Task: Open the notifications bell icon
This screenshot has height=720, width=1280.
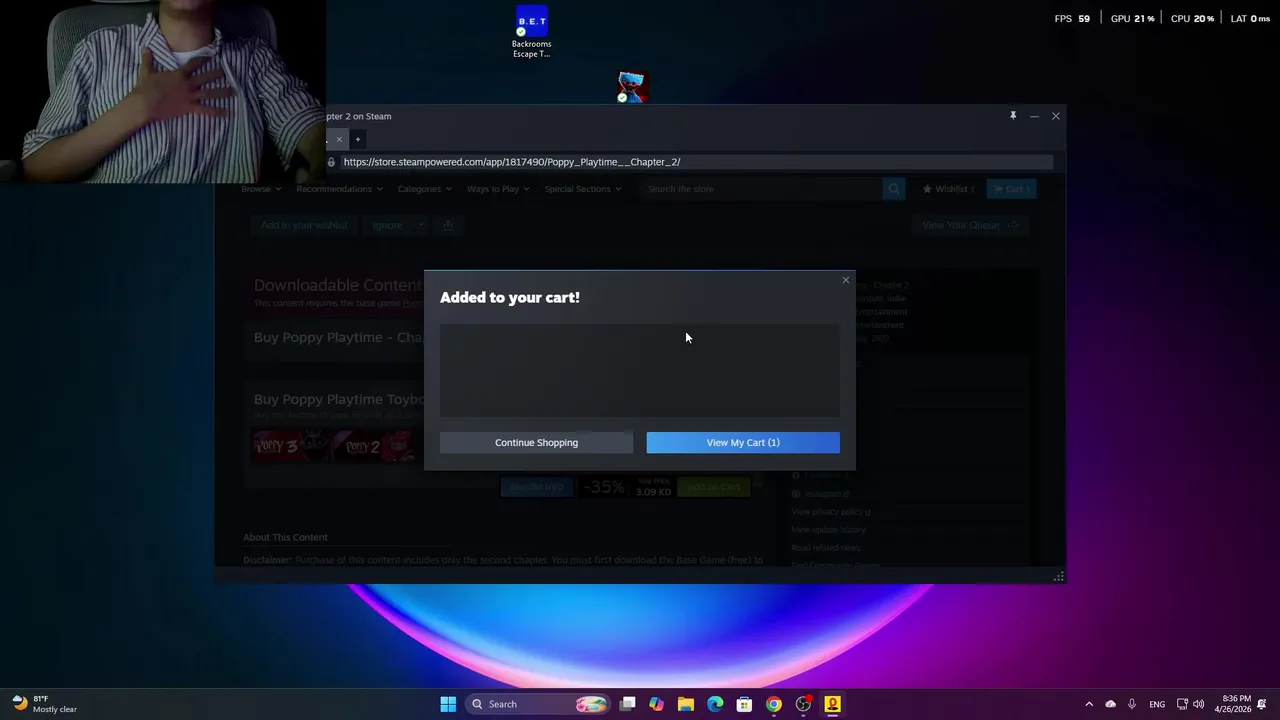Action: coord(1263,704)
